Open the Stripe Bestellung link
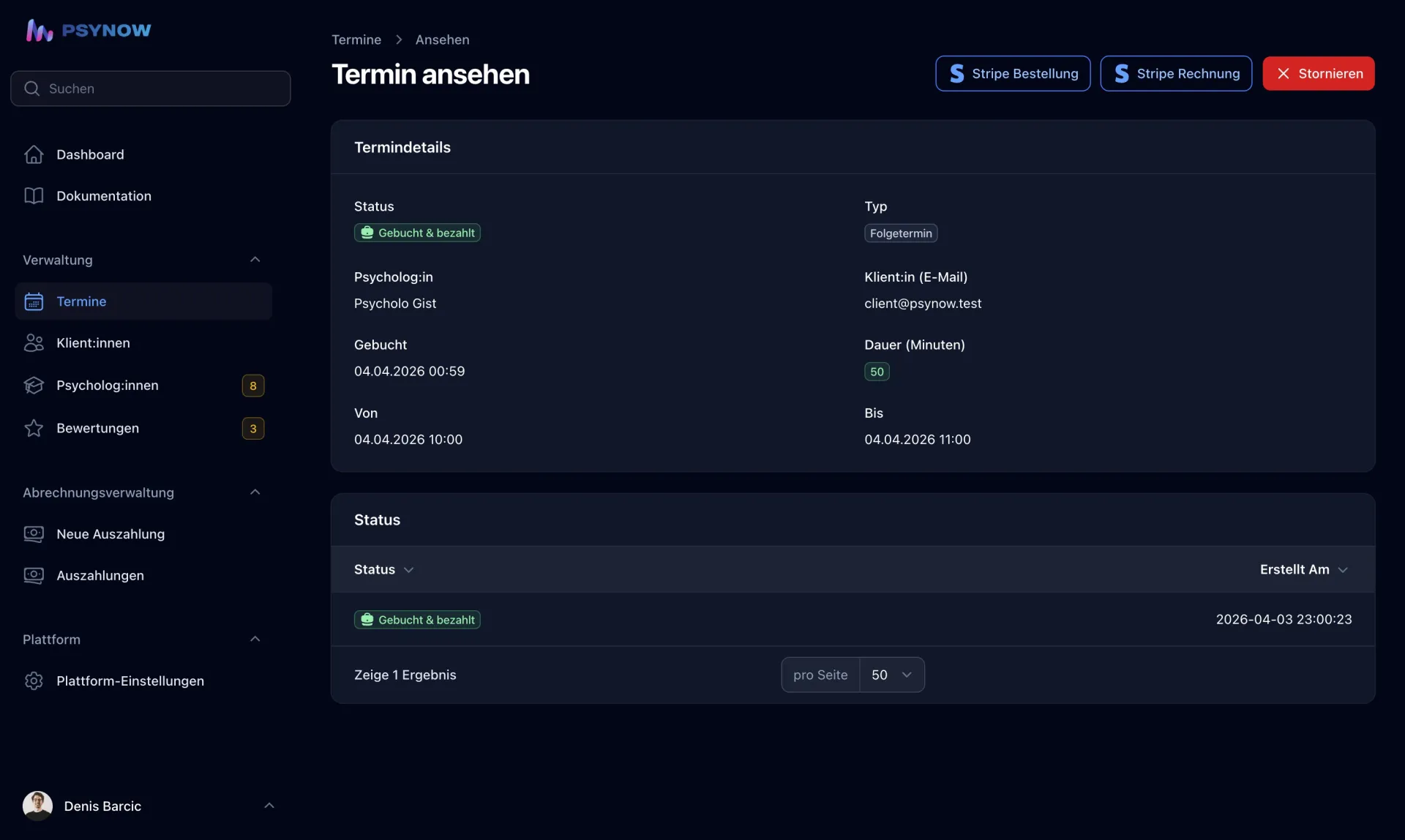 tap(1013, 73)
